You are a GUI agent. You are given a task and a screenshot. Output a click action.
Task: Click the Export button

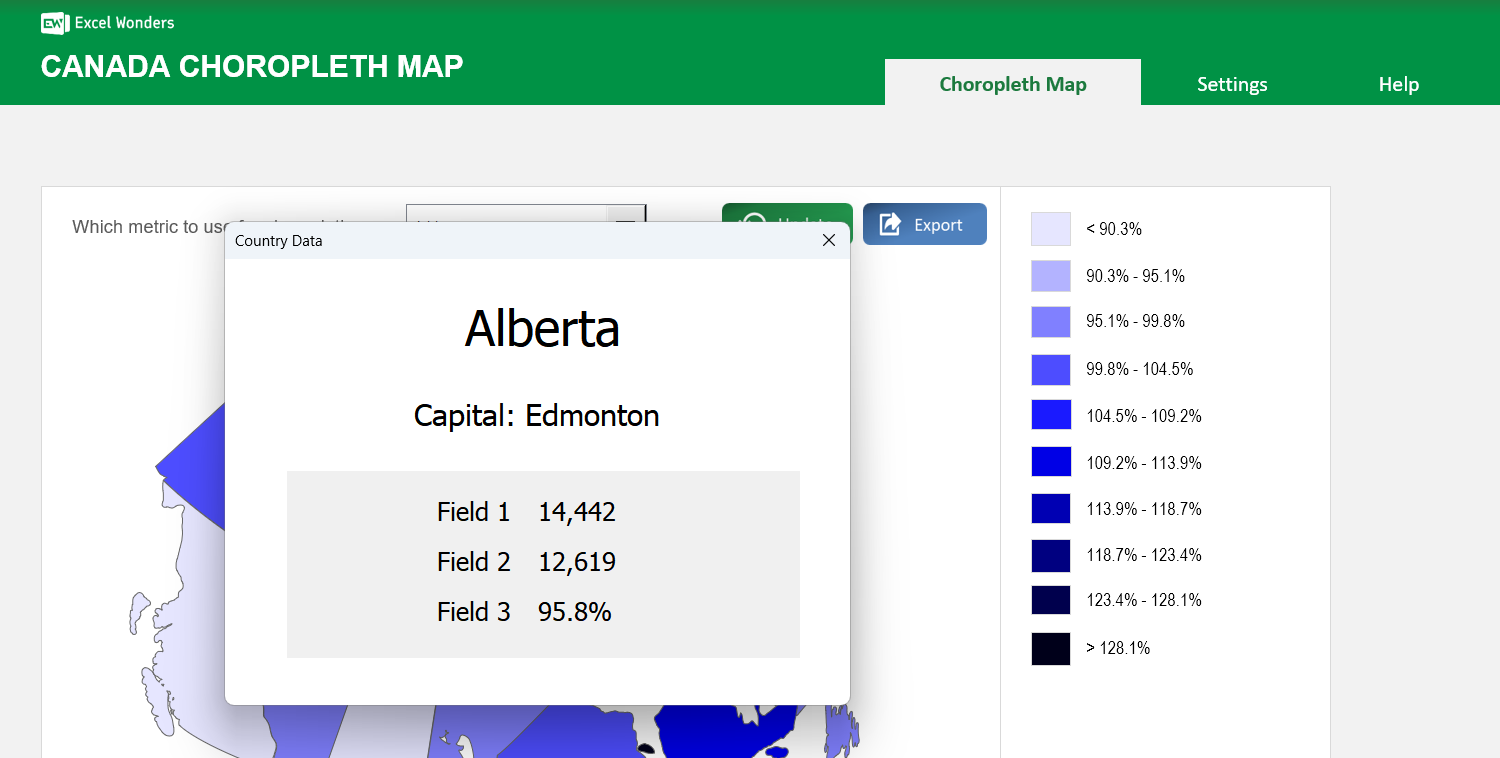(924, 223)
